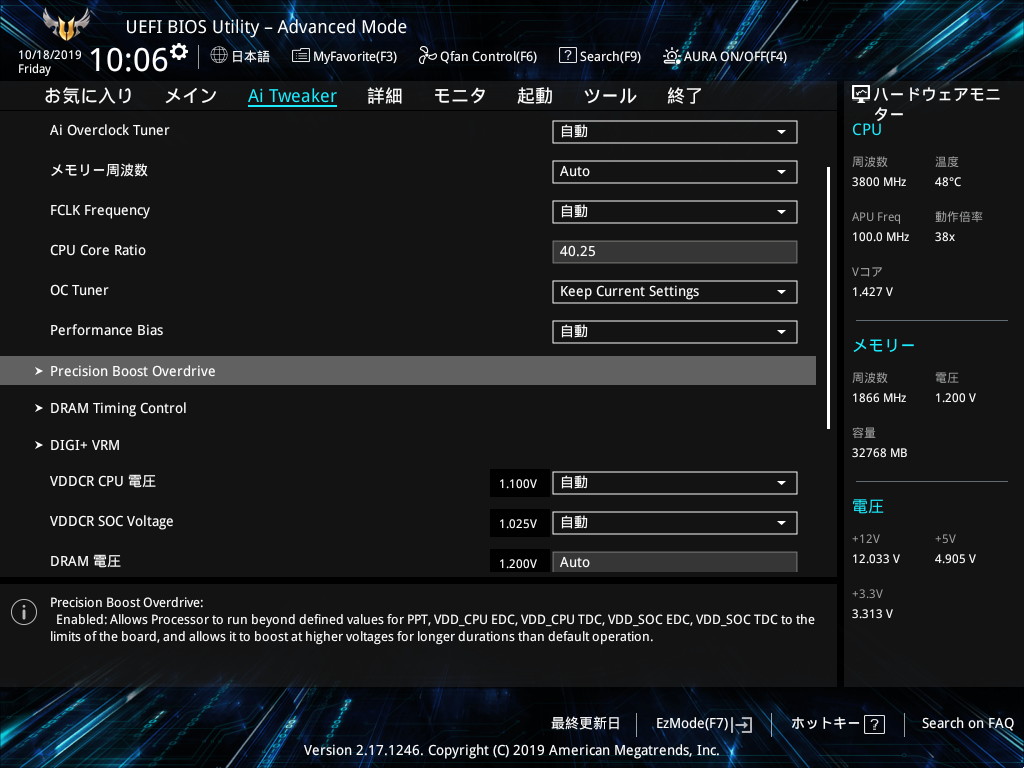Viewport: 1024px width, 768px height.
Task: Click the 1866 MHz memory frequency value
Action: (x=879, y=398)
